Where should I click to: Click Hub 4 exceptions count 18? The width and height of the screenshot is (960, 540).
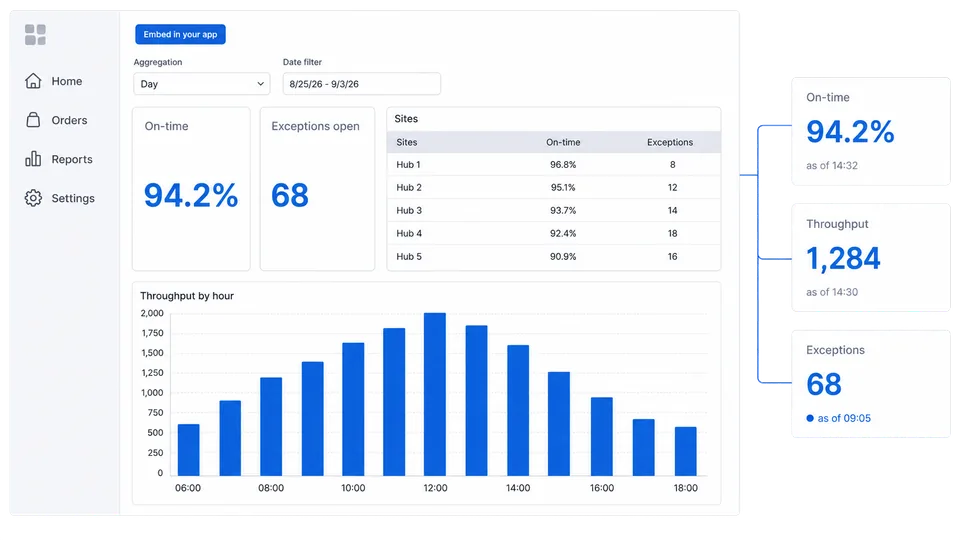coord(672,233)
